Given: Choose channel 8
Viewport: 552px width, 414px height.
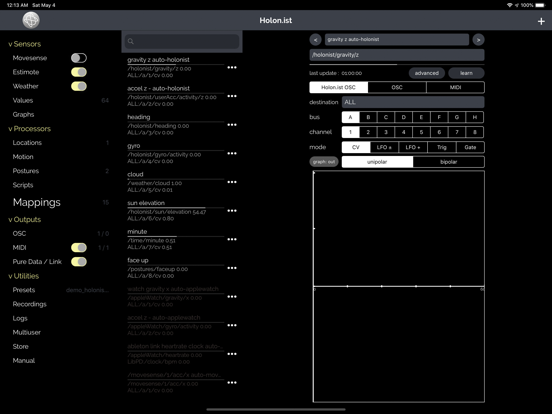Looking at the screenshot, I should point(475,132).
